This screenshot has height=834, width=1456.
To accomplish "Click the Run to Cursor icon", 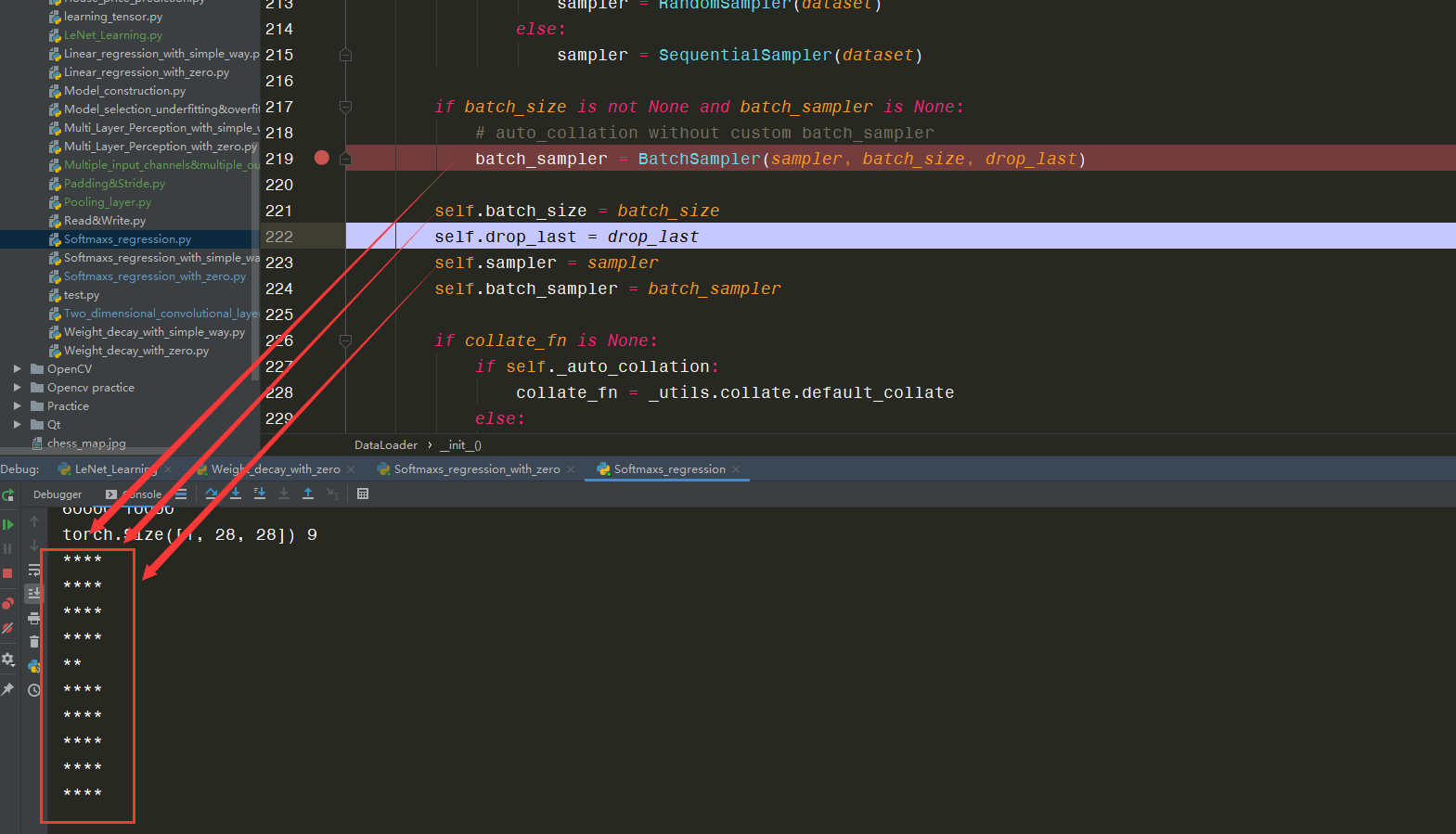I will pyautogui.click(x=332, y=494).
